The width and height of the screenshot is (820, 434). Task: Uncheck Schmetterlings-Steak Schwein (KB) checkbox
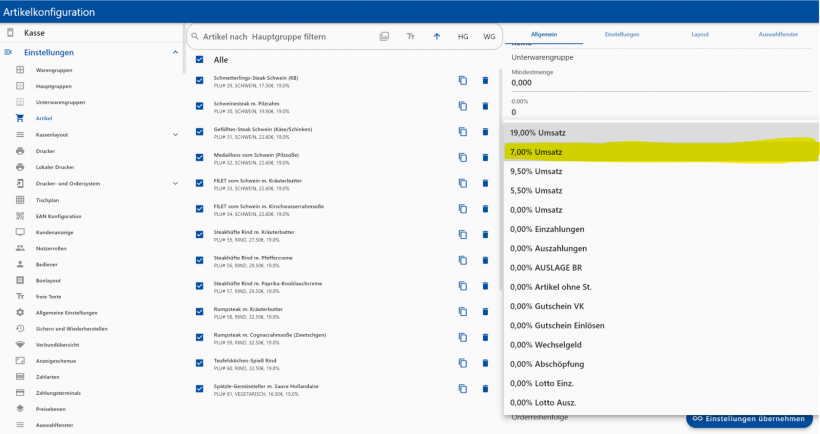(x=199, y=81)
